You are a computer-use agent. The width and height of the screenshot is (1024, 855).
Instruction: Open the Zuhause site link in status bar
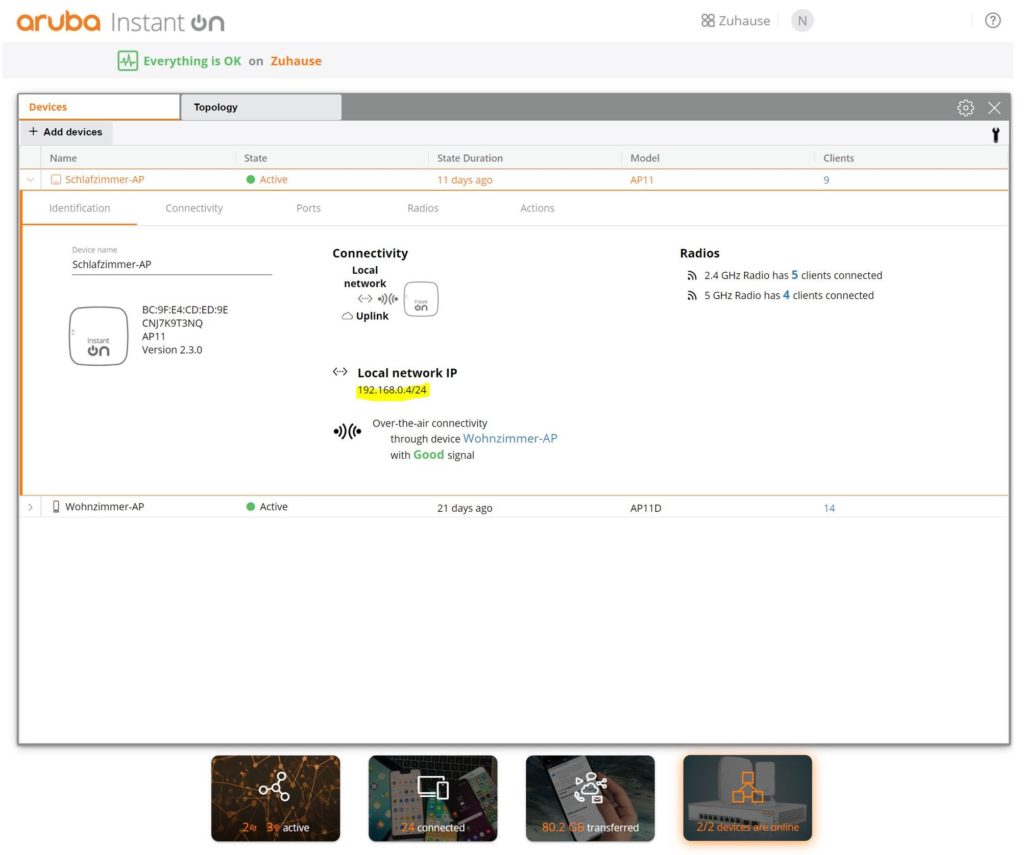click(296, 61)
